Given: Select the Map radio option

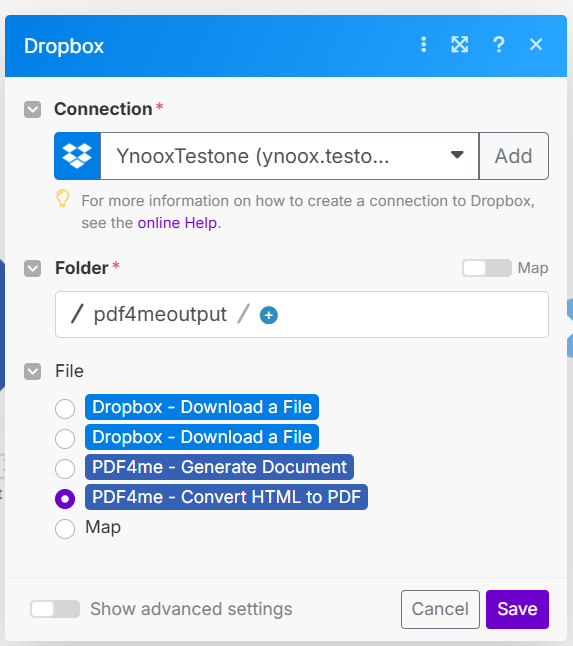Looking at the screenshot, I should (65, 529).
